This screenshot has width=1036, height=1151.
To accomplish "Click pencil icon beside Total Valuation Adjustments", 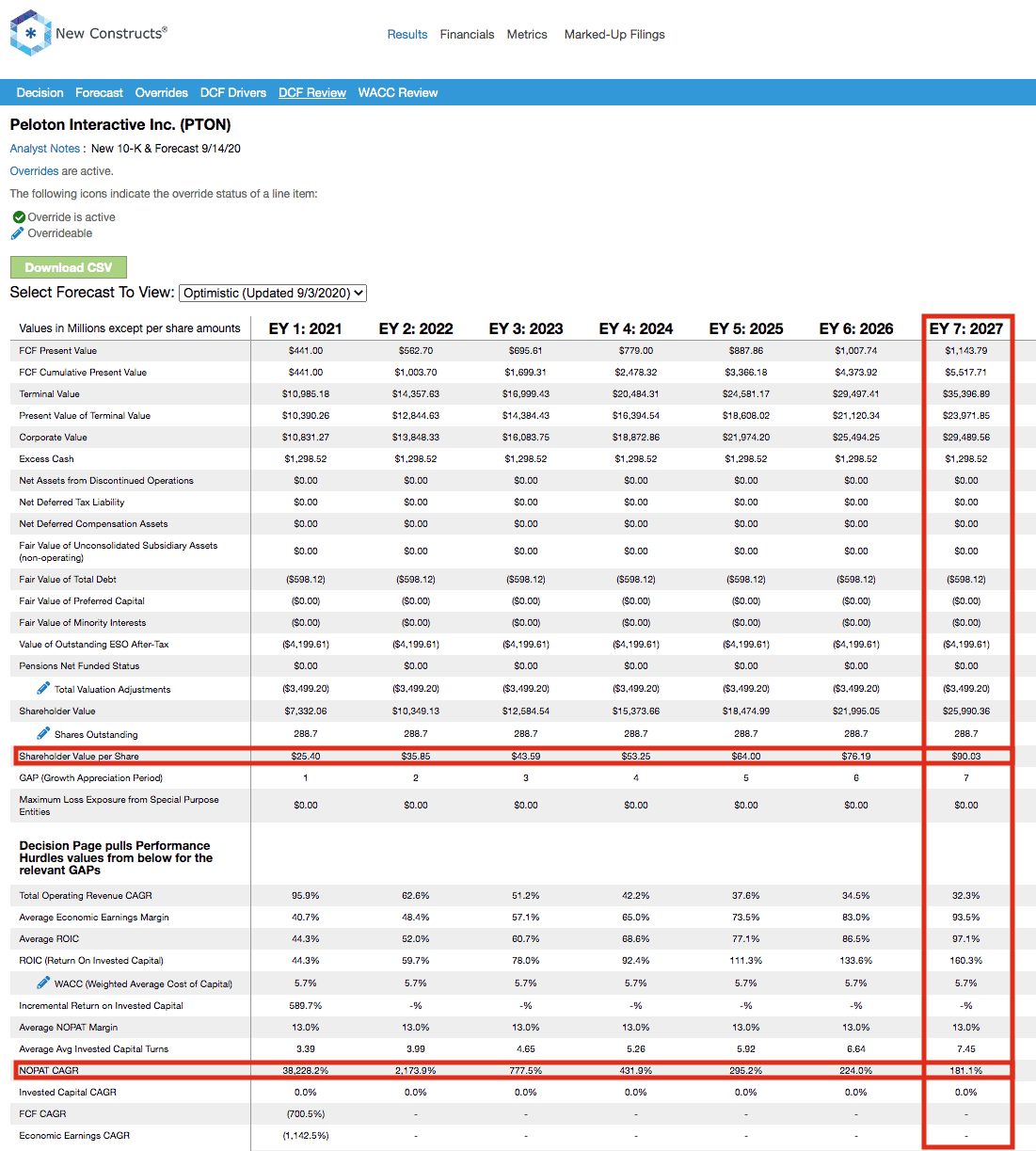I will [43, 688].
